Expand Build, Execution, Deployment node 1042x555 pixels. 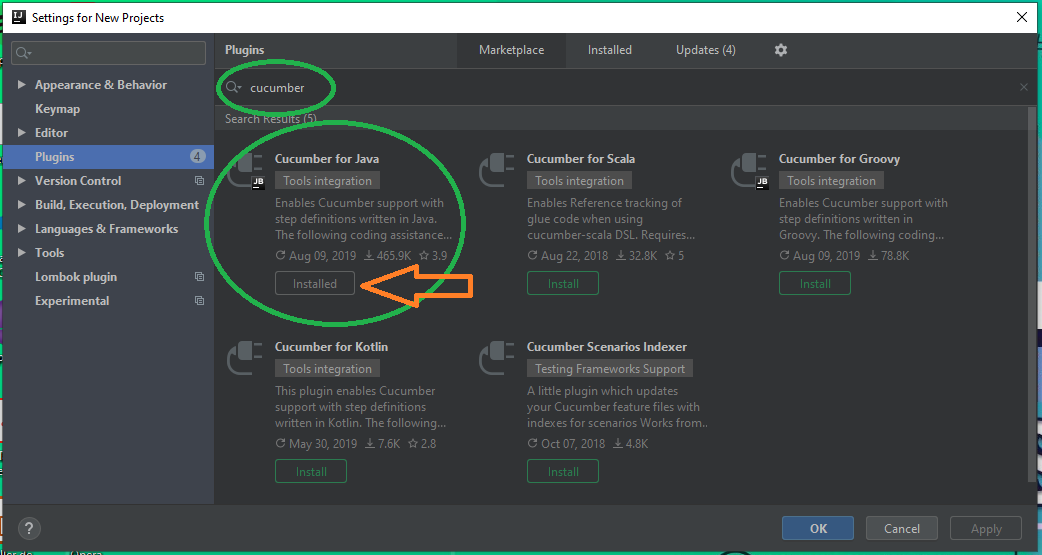point(22,205)
